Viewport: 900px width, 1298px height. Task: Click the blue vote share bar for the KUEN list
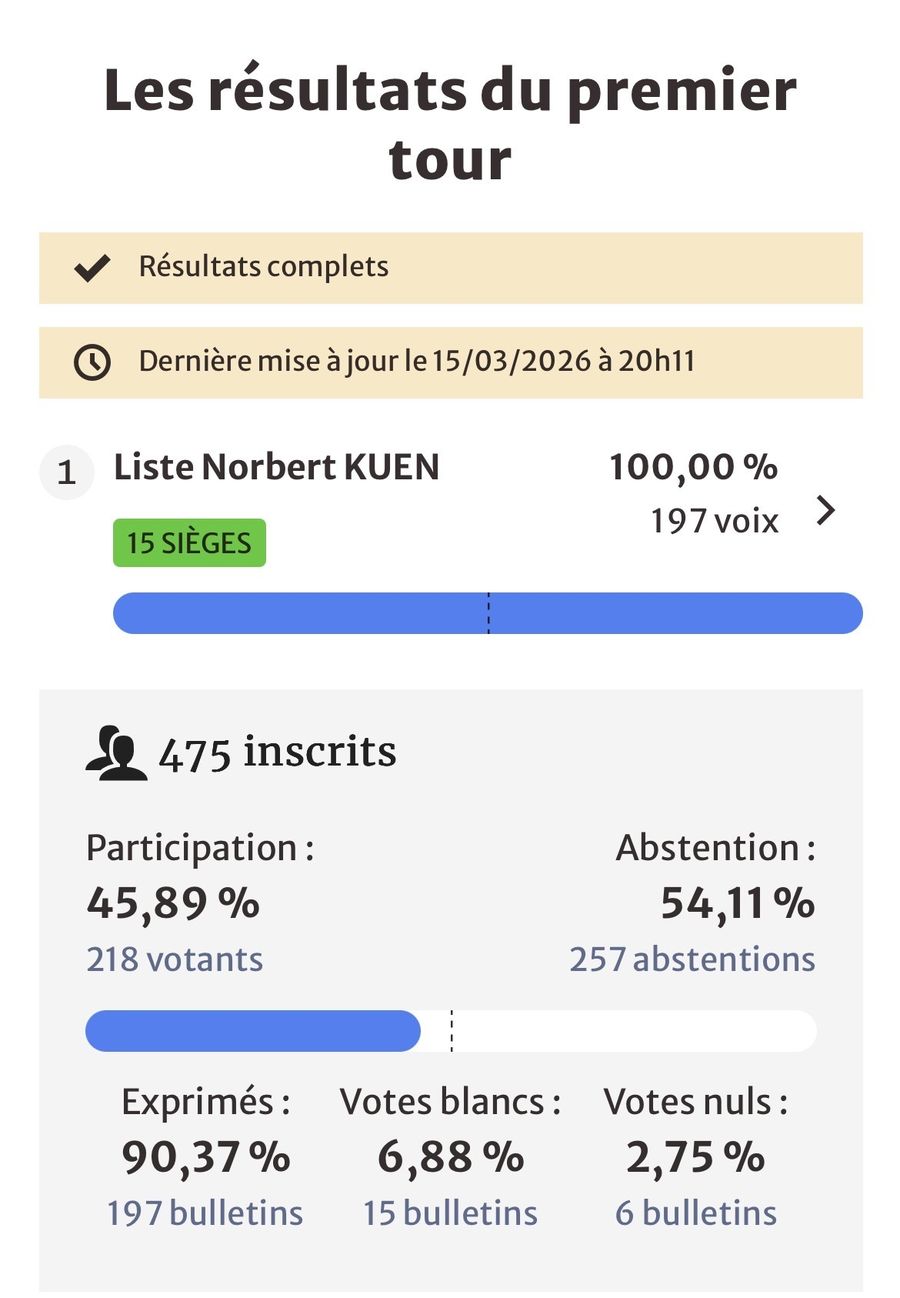(x=487, y=613)
